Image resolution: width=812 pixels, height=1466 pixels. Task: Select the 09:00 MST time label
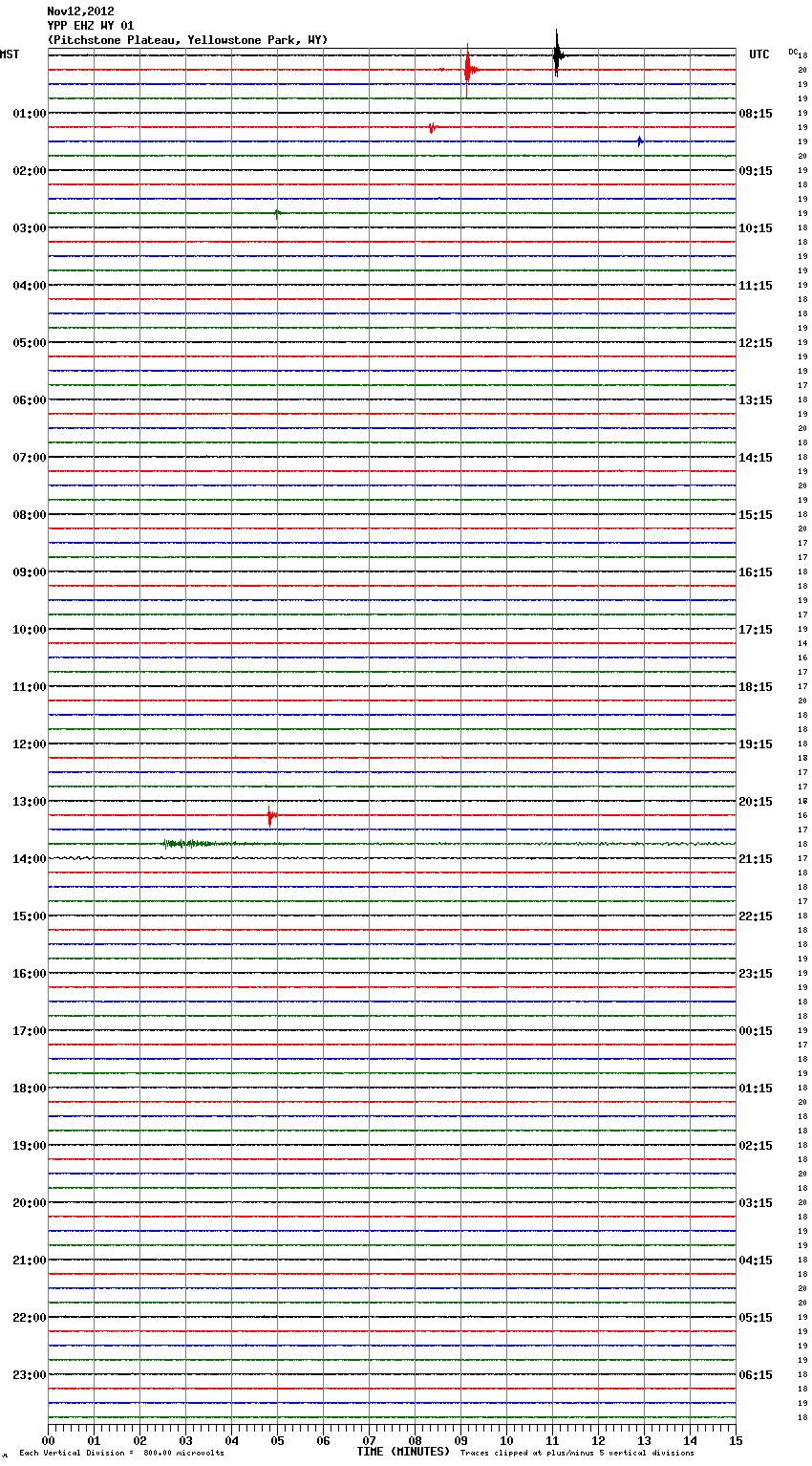tap(30, 572)
